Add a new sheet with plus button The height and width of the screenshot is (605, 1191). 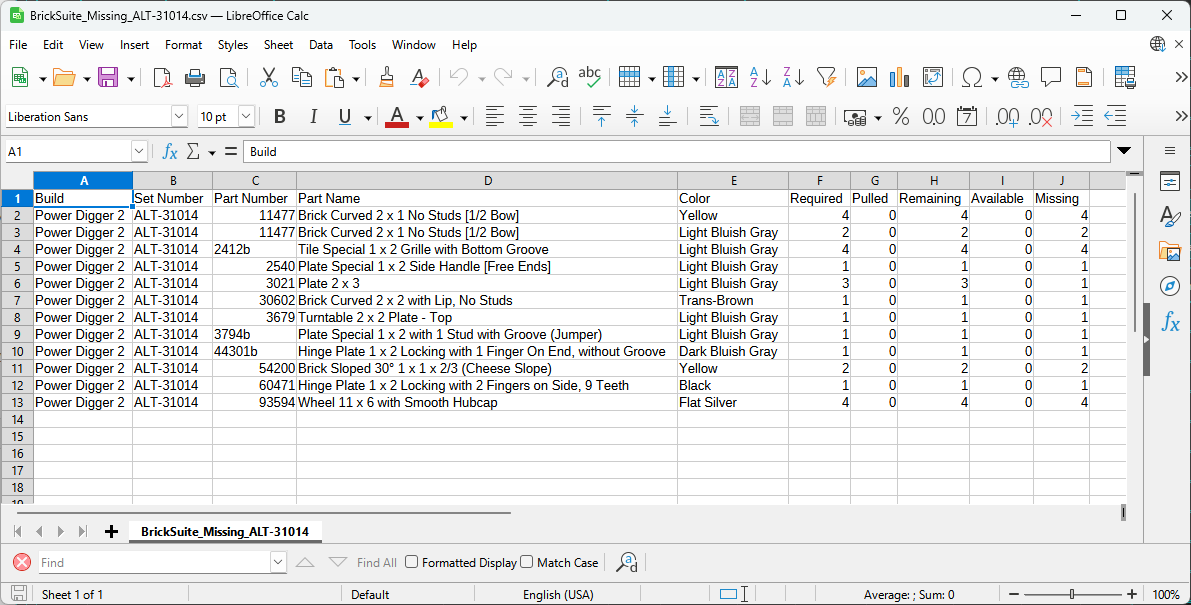point(111,531)
